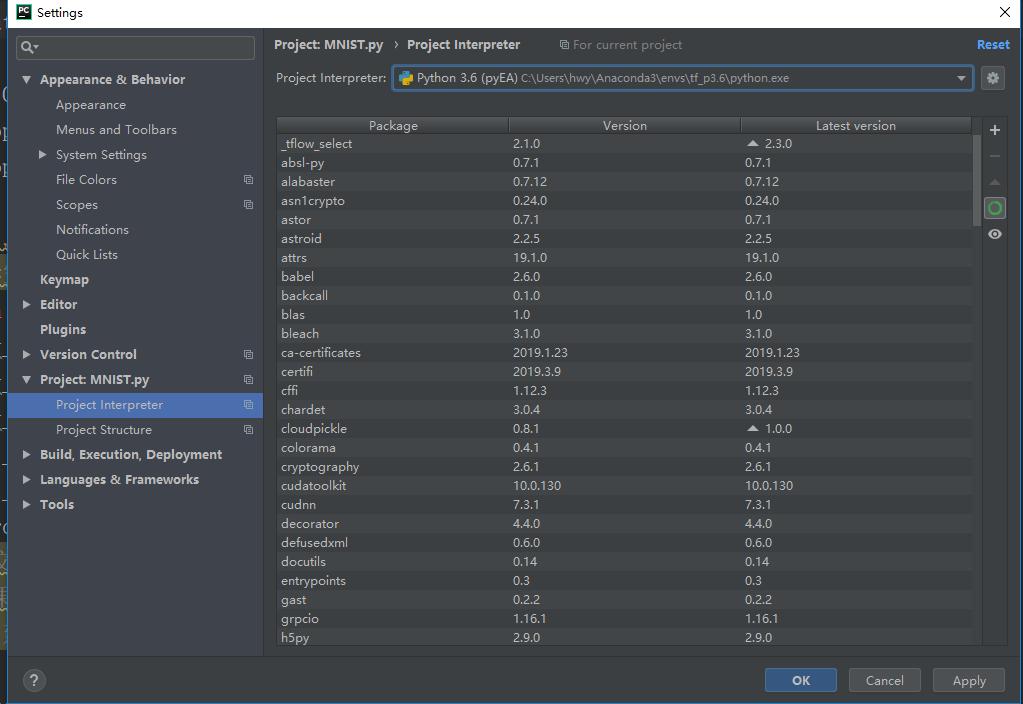The height and width of the screenshot is (704, 1023).
Task: Click the Apply button
Action: tap(969, 681)
